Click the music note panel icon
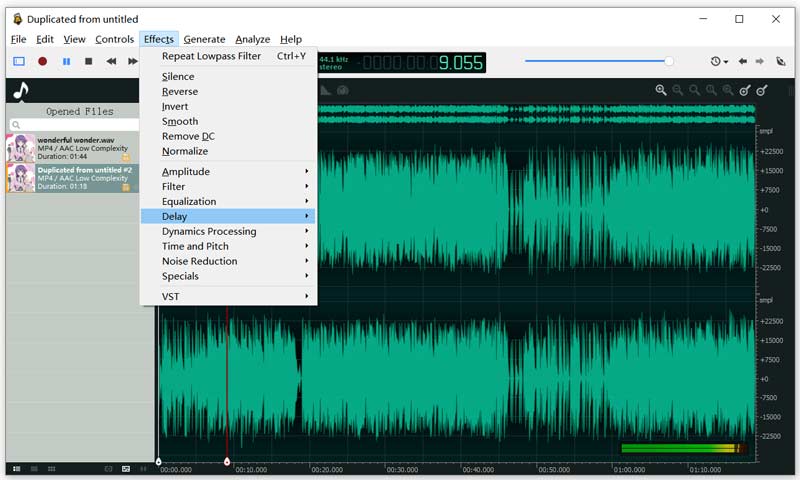This screenshot has width=800, height=480. point(21,91)
